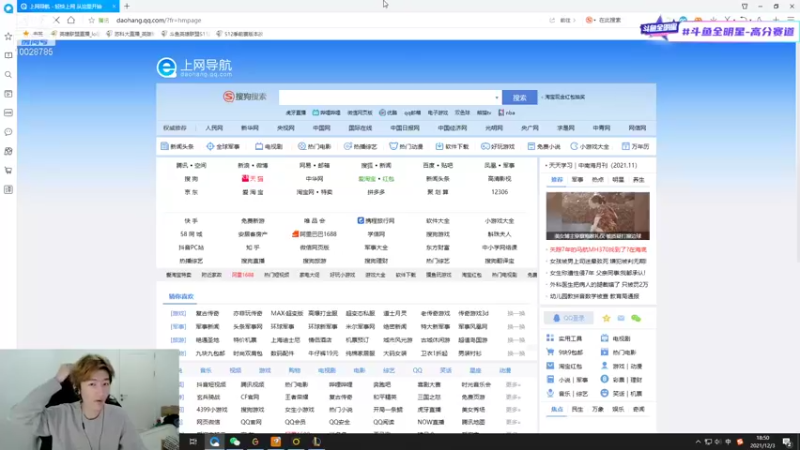800x450 pixels.
Task: Open a new browser tab with plus
Action: point(127,6)
